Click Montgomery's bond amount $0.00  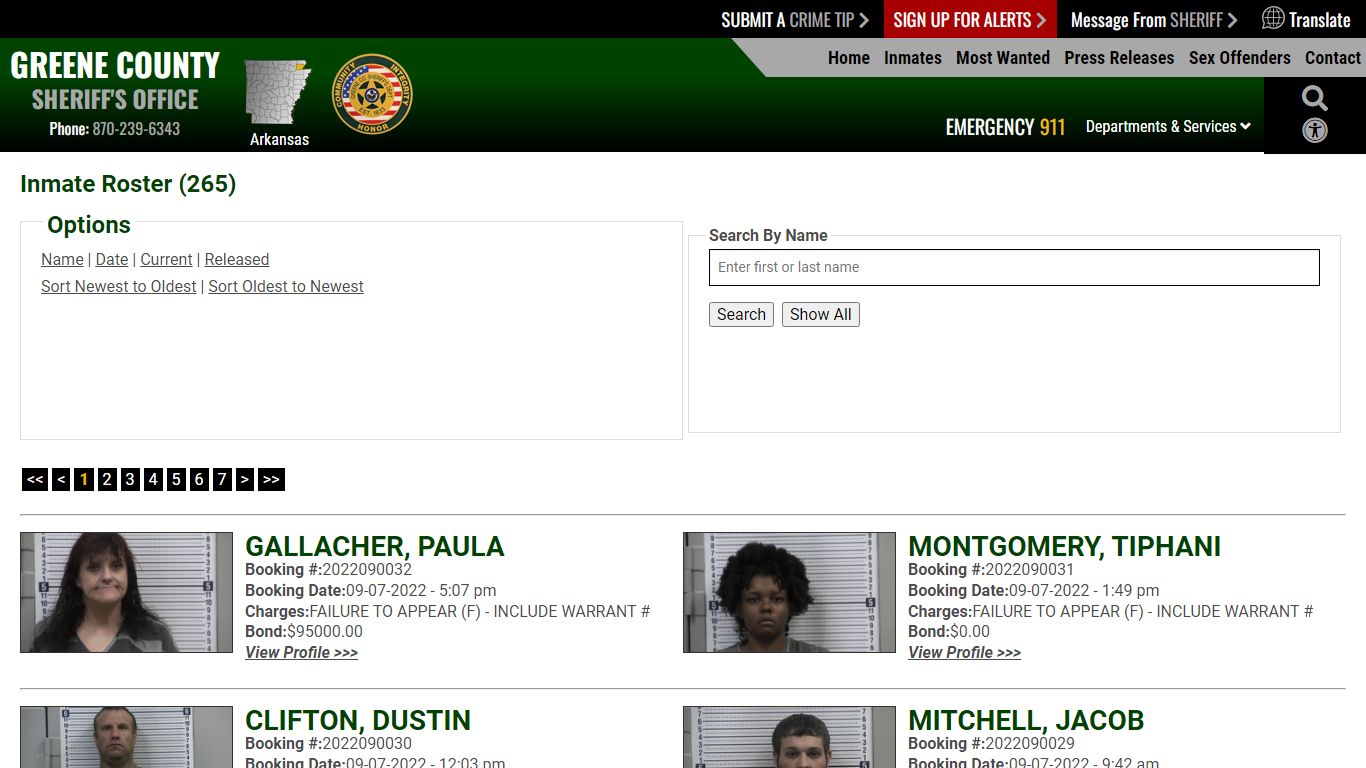[x=970, y=631]
